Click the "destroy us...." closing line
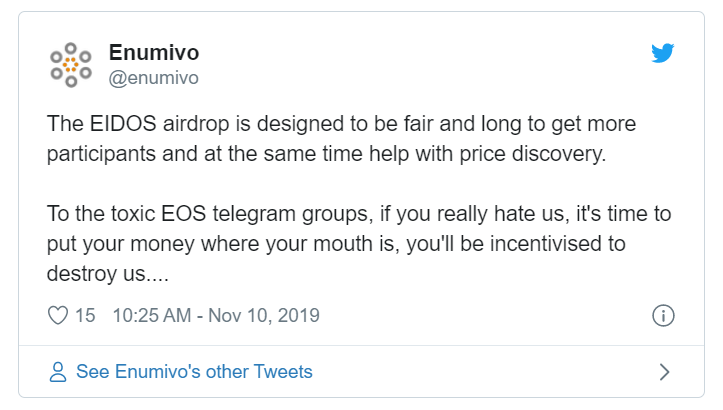 pyautogui.click(x=102, y=272)
